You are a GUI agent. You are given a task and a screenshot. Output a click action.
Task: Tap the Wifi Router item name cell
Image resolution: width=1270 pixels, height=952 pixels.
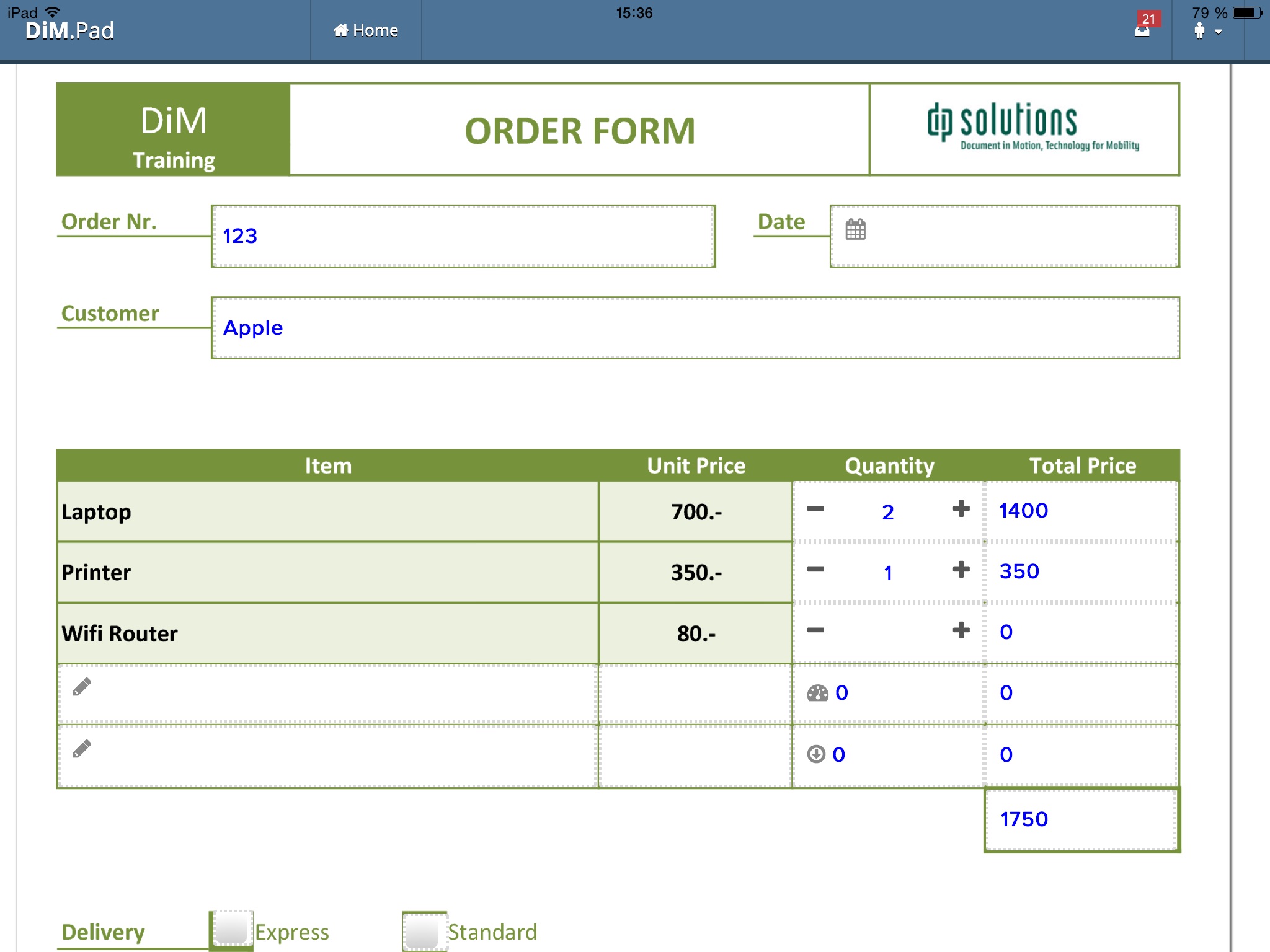click(328, 633)
